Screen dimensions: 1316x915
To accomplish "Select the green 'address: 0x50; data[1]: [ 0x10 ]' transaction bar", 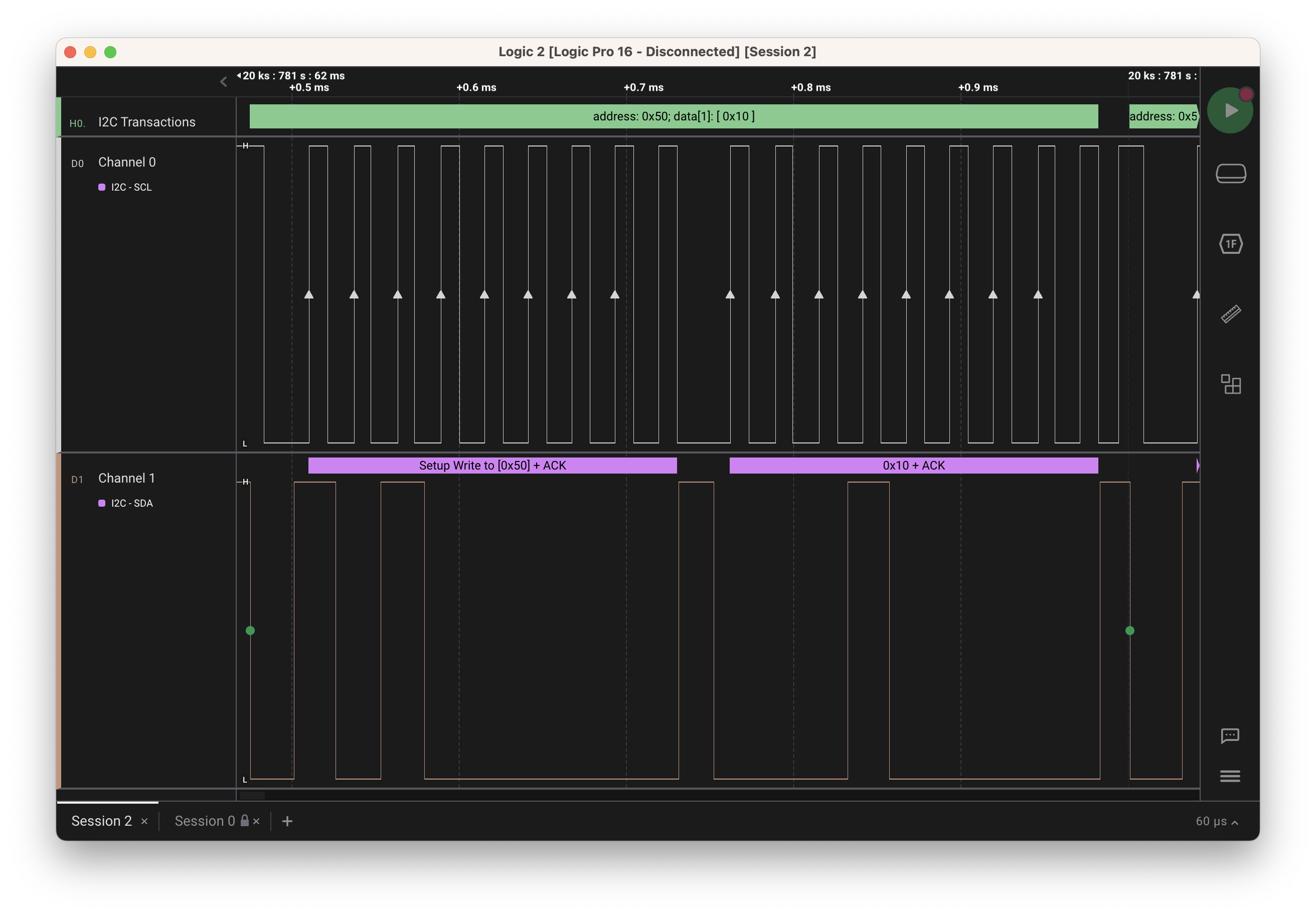I will coord(674,116).
